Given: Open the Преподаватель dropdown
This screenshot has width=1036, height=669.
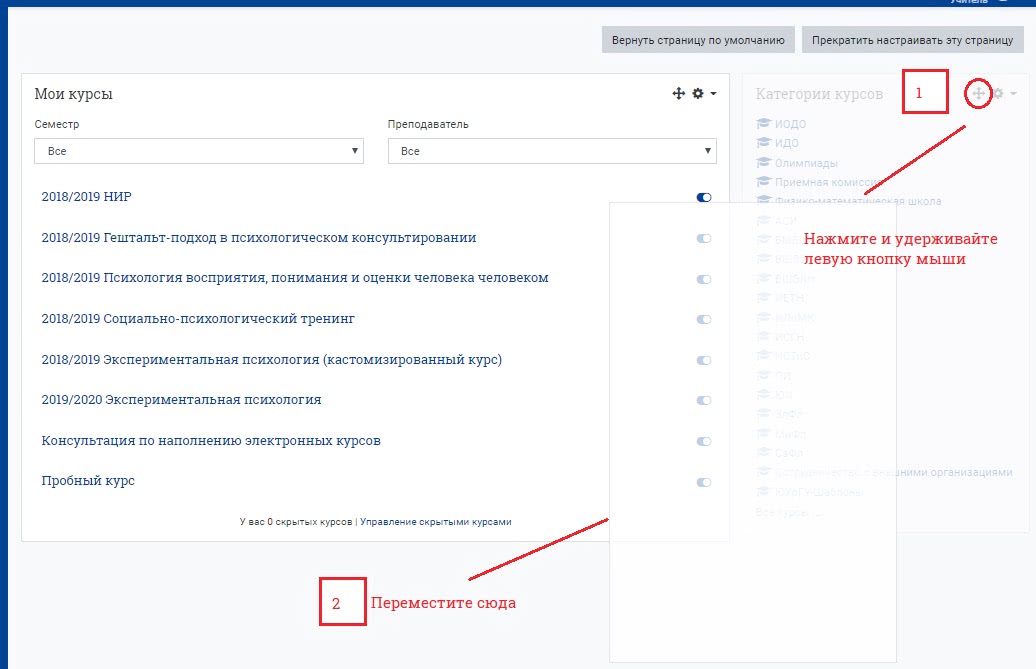Looking at the screenshot, I should click(x=552, y=151).
